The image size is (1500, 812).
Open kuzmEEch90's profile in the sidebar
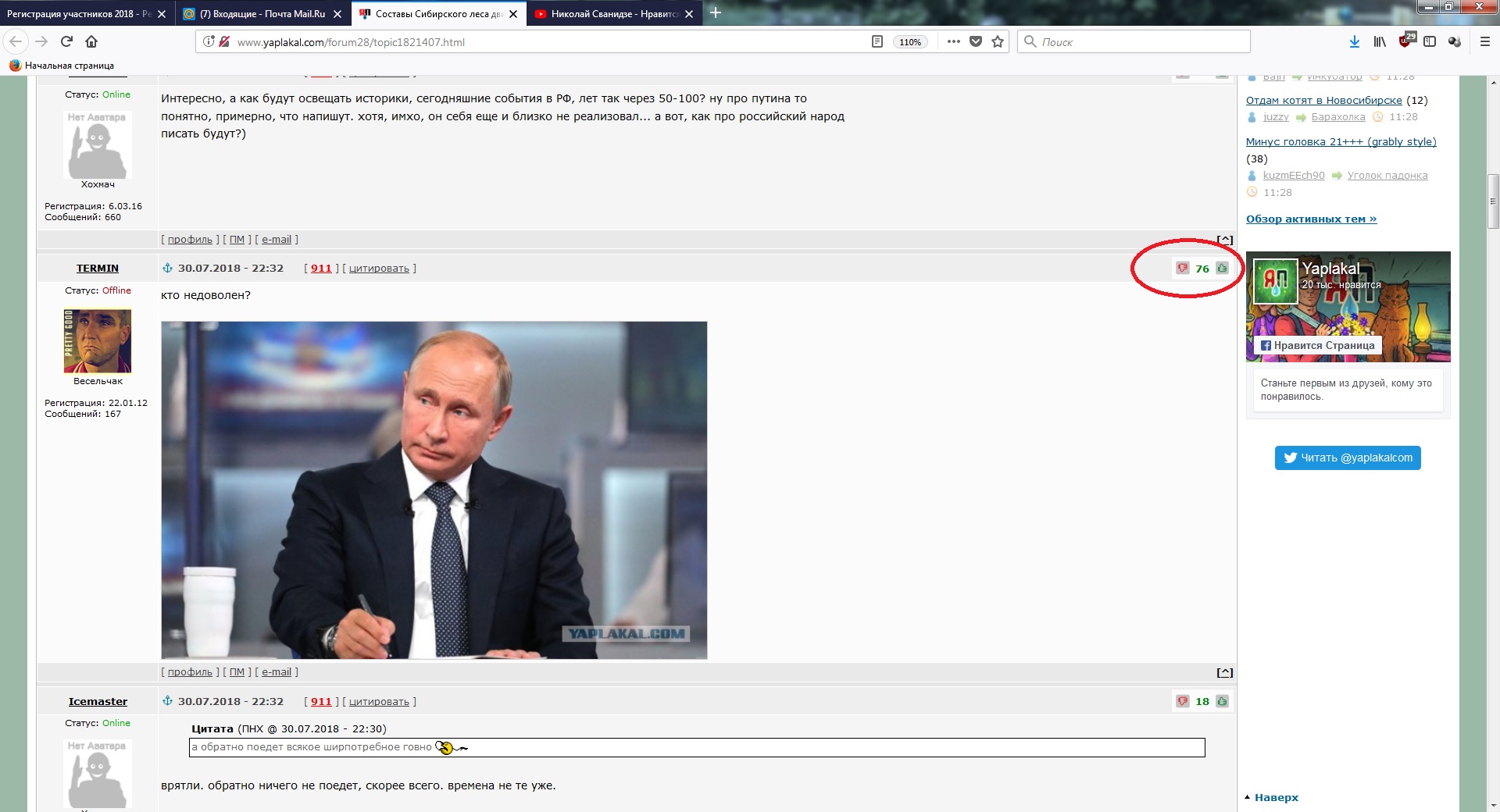point(1294,176)
